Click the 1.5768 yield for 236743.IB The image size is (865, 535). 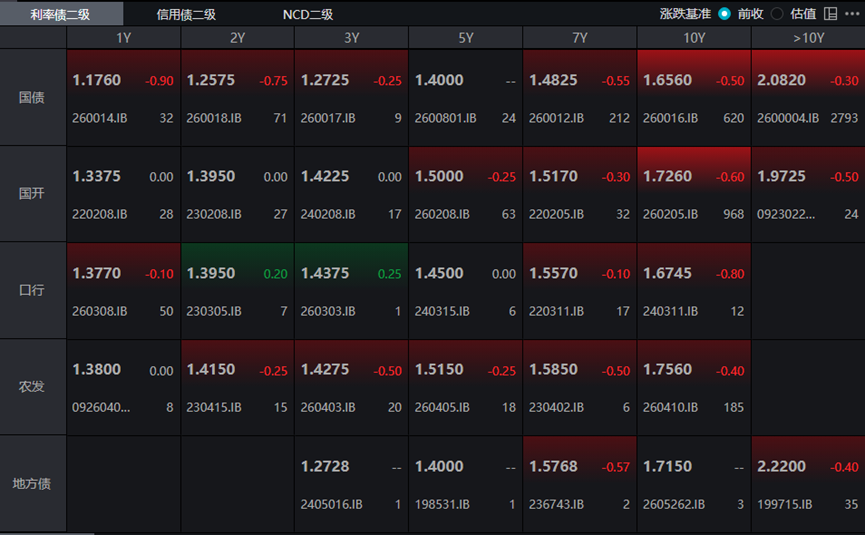tap(553, 466)
